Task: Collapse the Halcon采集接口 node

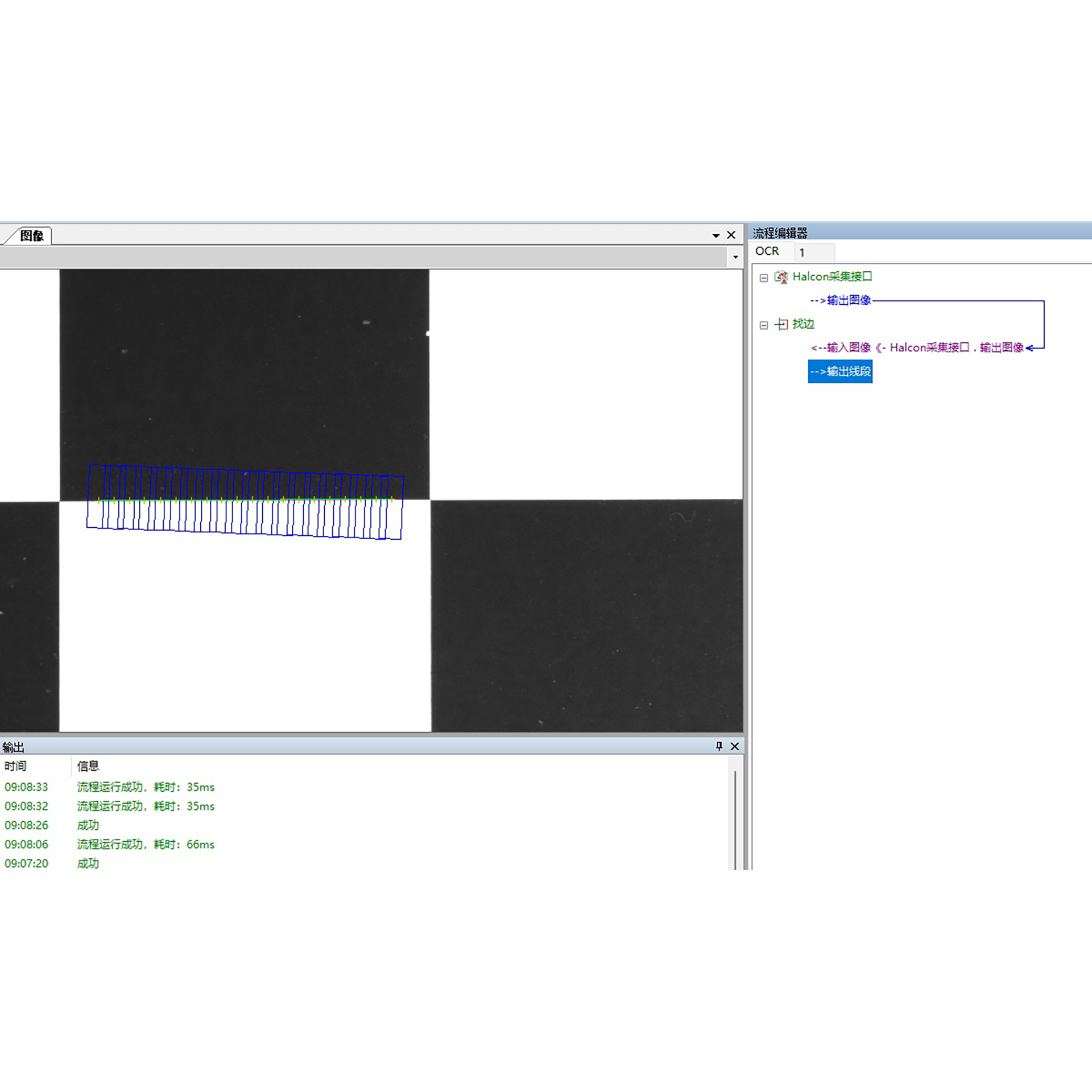Action: coord(764,278)
